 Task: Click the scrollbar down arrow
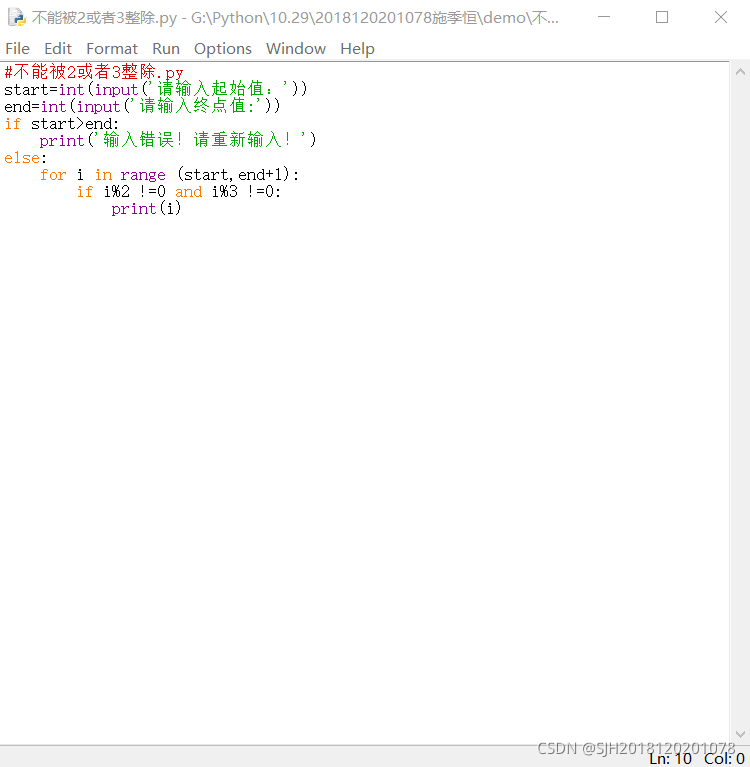pos(740,734)
